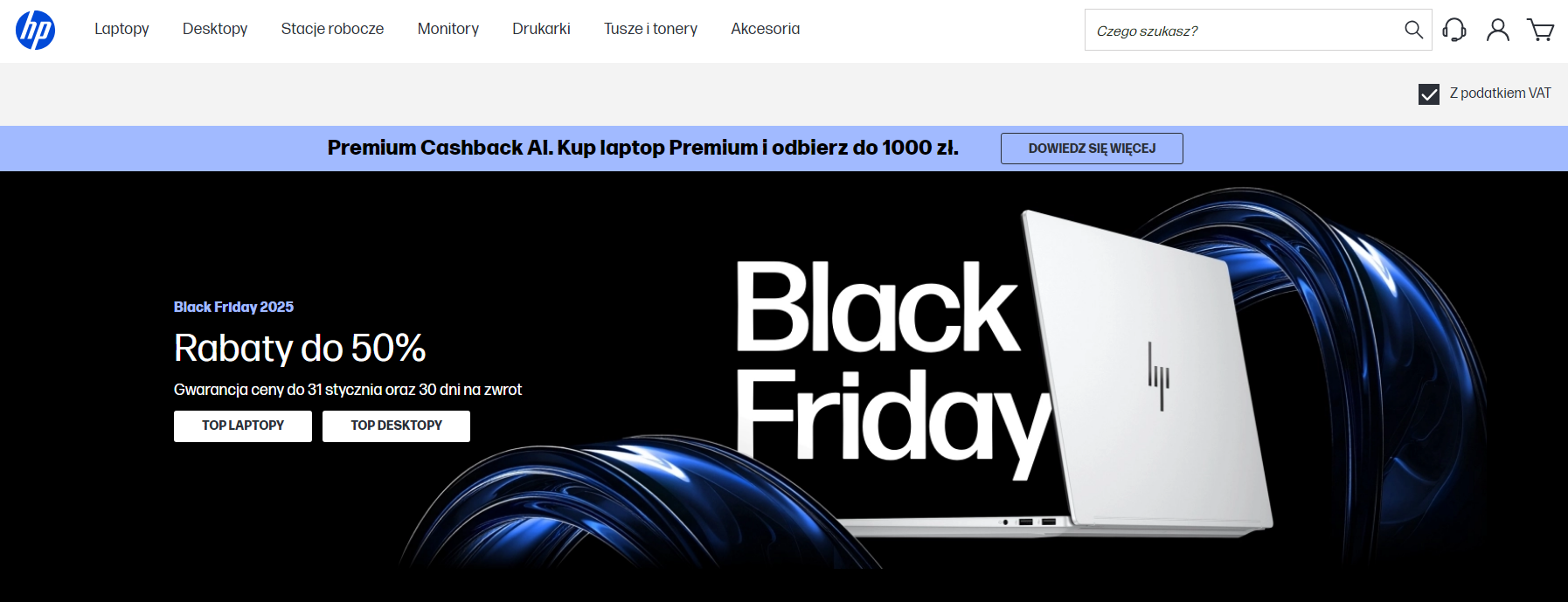
Task: Click the TOP LAPTOPY button
Action: [x=243, y=426]
